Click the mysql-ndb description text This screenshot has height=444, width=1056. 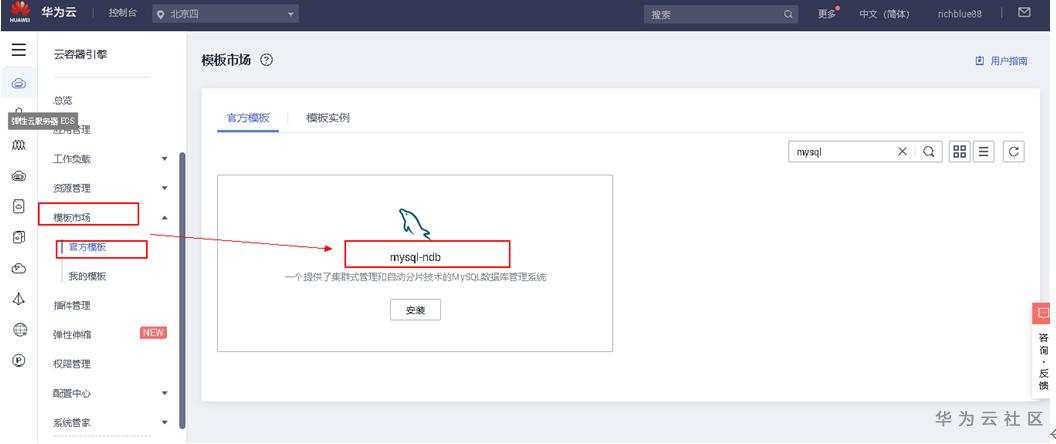[x=415, y=277]
